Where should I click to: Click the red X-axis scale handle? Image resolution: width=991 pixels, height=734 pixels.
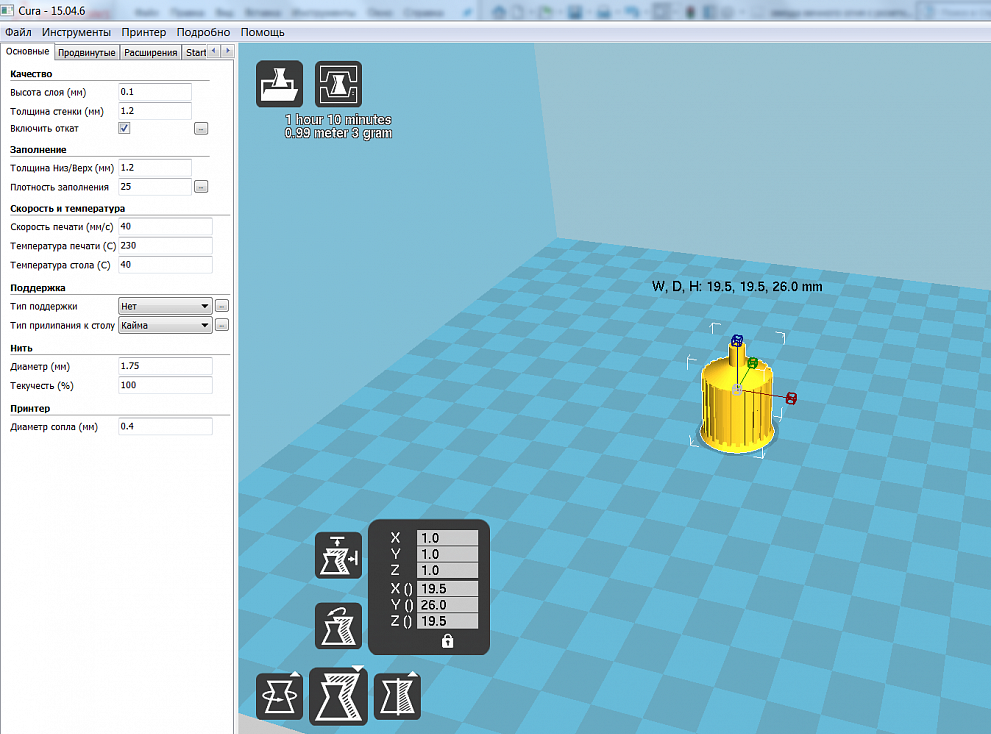(x=791, y=398)
